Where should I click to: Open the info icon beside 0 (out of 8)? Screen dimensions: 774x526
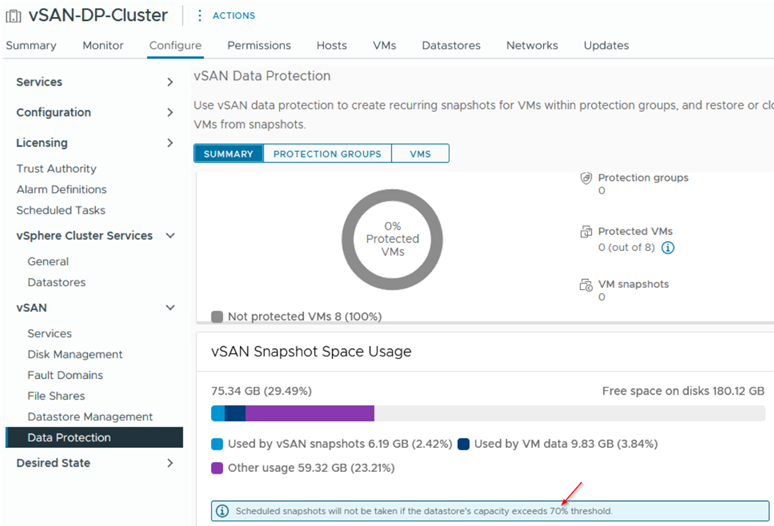click(667, 248)
